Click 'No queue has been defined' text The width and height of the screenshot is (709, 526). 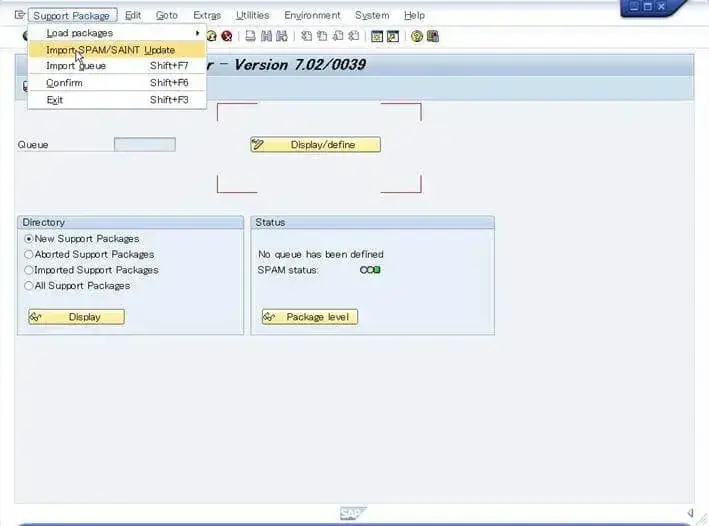(x=321, y=254)
